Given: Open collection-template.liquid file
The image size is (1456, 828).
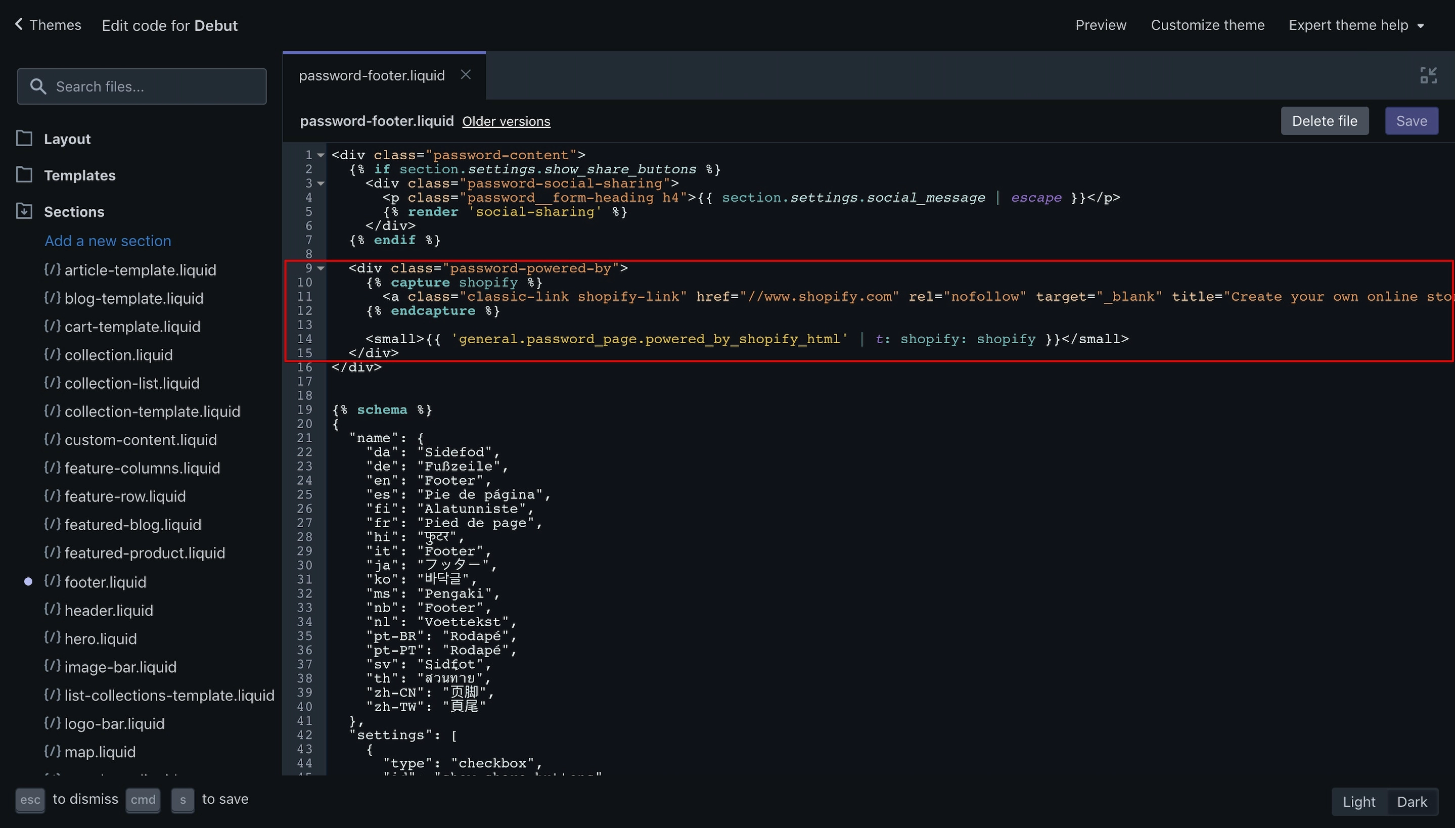Looking at the screenshot, I should click(153, 411).
